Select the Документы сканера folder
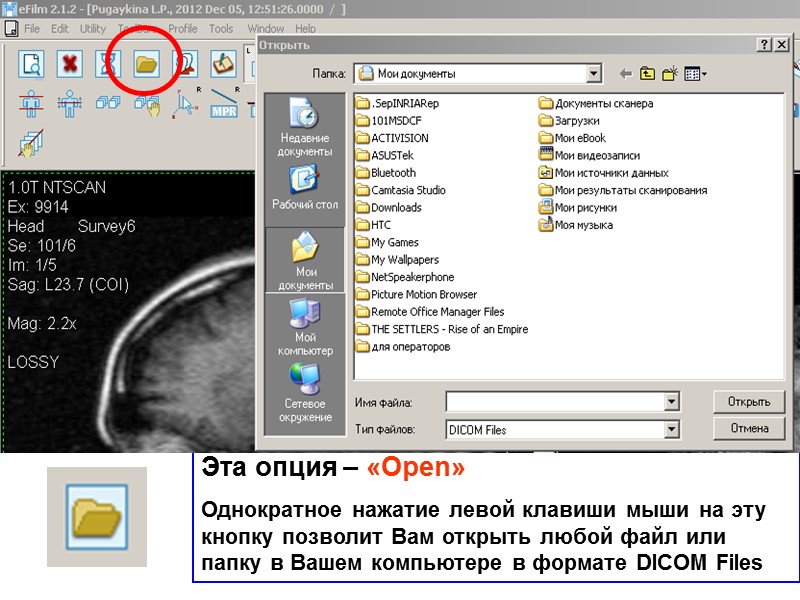Image resolution: width=800 pixels, height=600 pixels. point(596,103)
